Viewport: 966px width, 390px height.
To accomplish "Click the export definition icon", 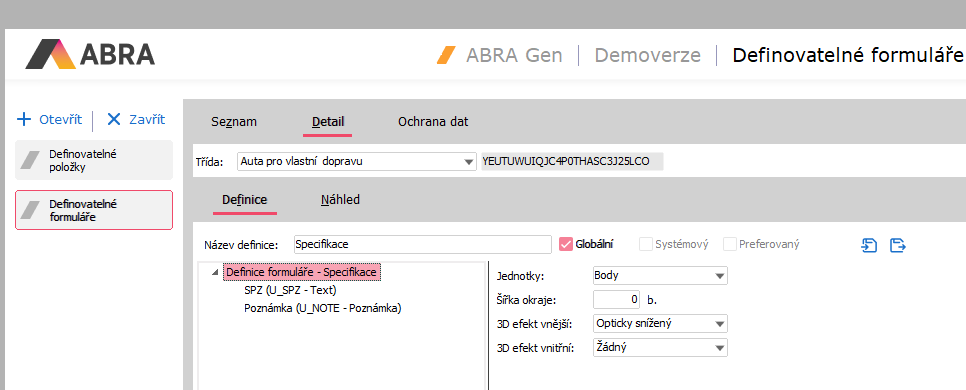I will pyautogui.click(x=898, y=245).
